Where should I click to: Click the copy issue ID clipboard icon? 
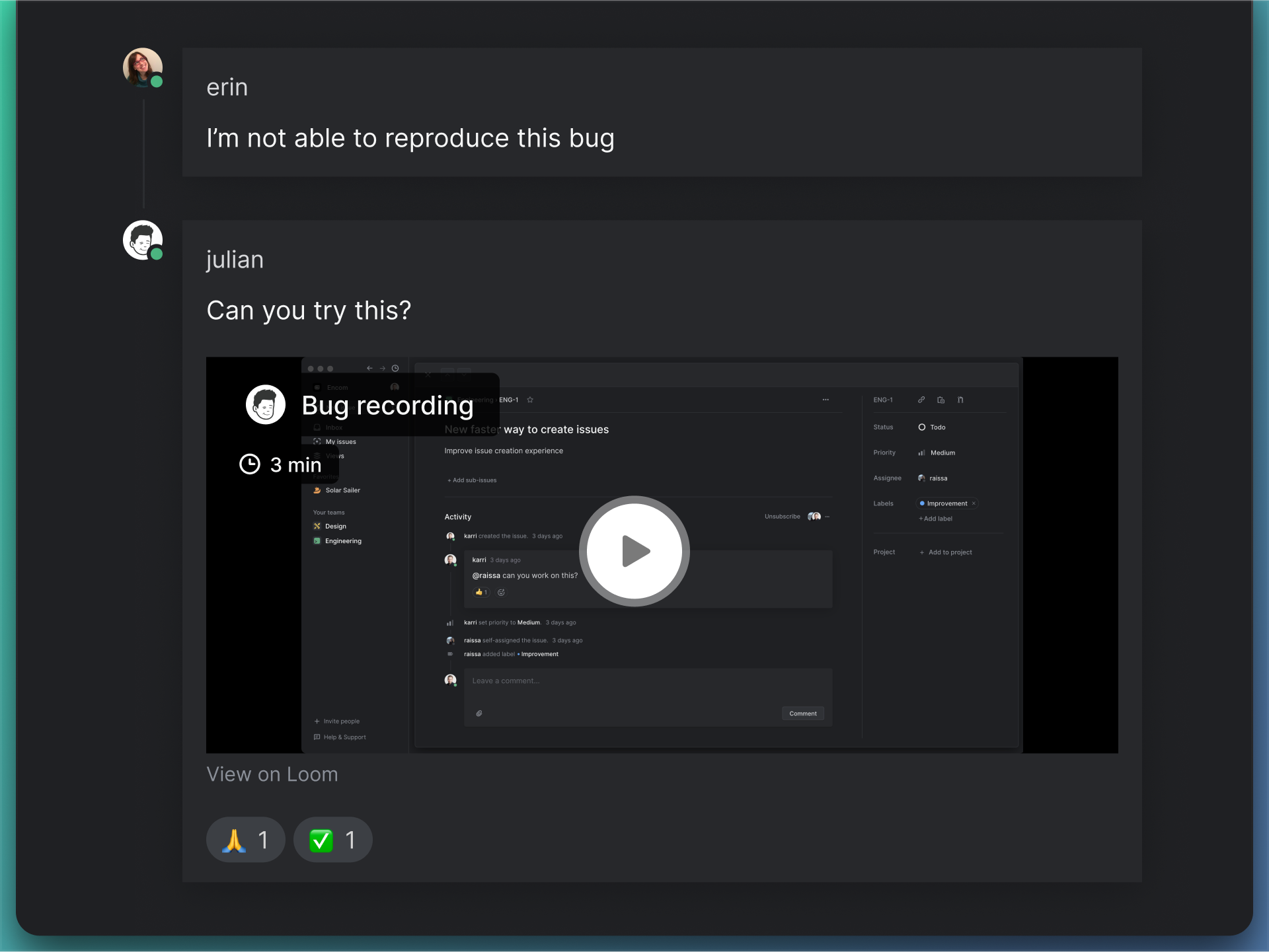[941, 400]
